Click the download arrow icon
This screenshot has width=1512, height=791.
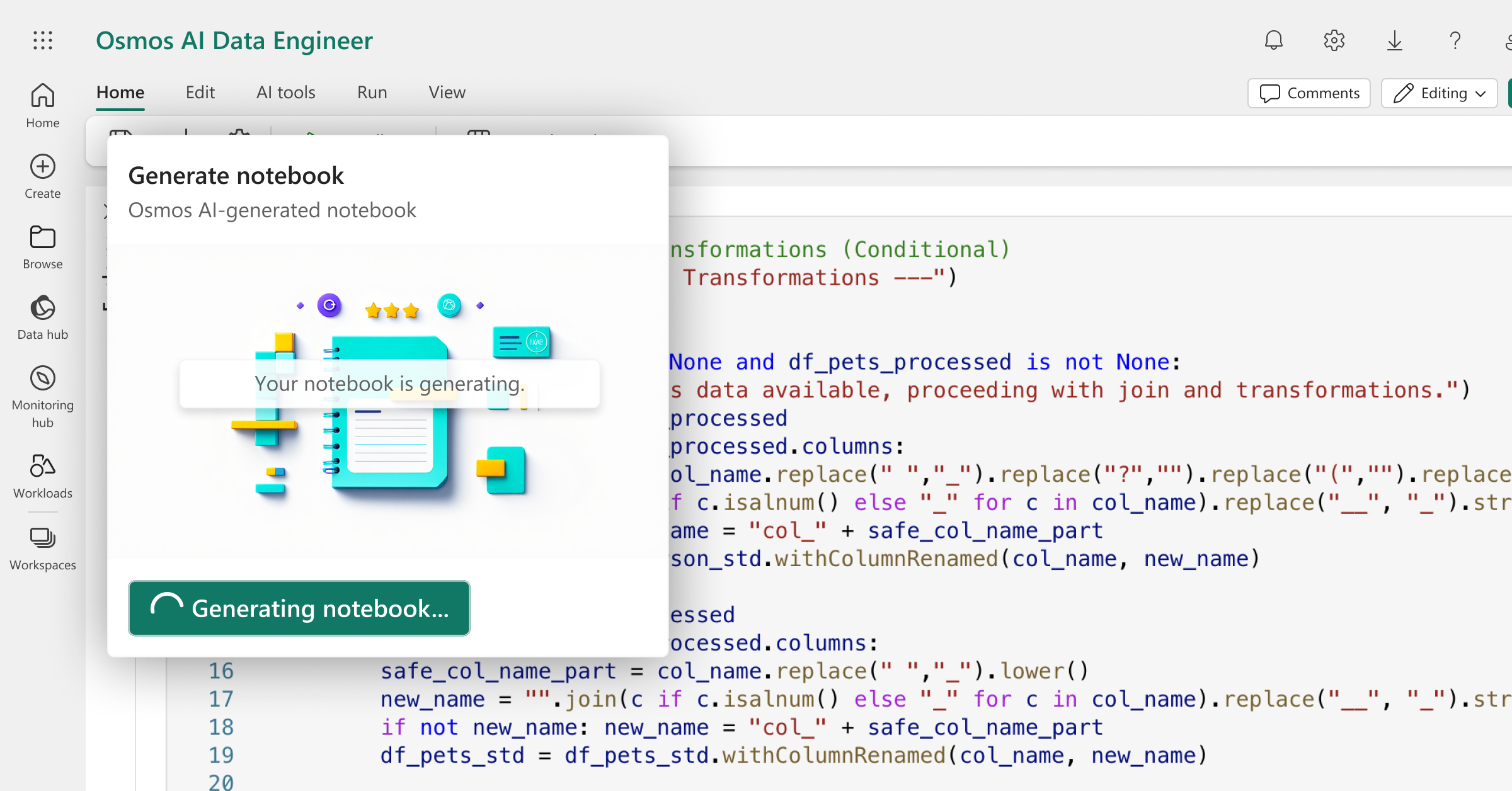point(1395,40)
